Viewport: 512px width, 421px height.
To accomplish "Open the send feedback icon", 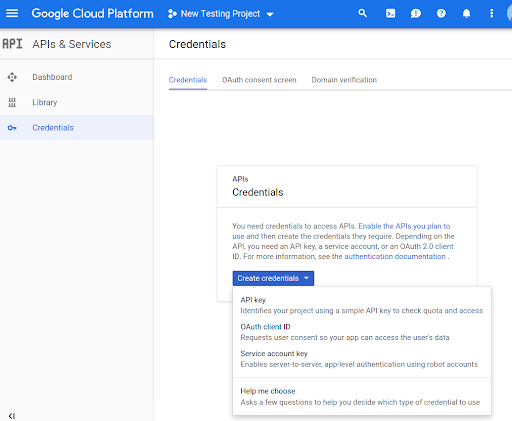I will [x=416, y=13].
